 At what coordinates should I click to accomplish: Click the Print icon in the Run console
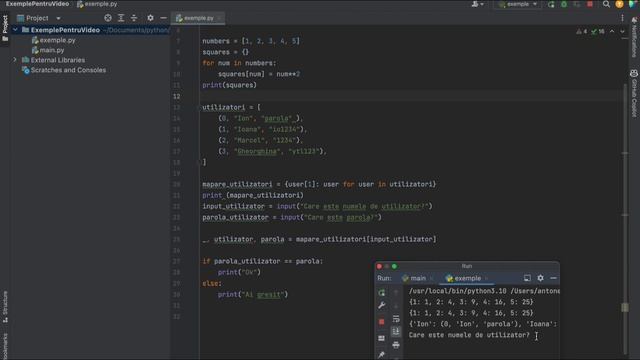coord(396,345)
